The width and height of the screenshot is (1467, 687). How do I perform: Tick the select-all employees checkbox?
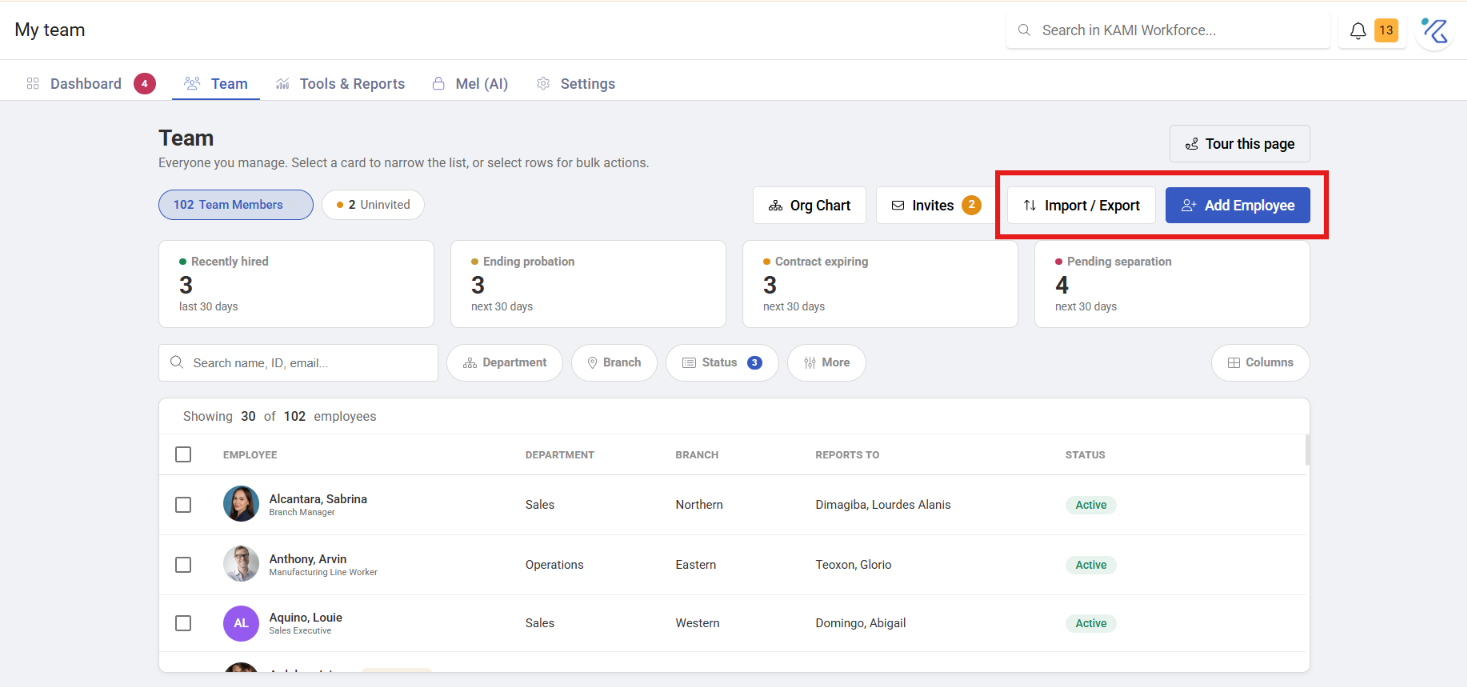[x=183, y=454]
